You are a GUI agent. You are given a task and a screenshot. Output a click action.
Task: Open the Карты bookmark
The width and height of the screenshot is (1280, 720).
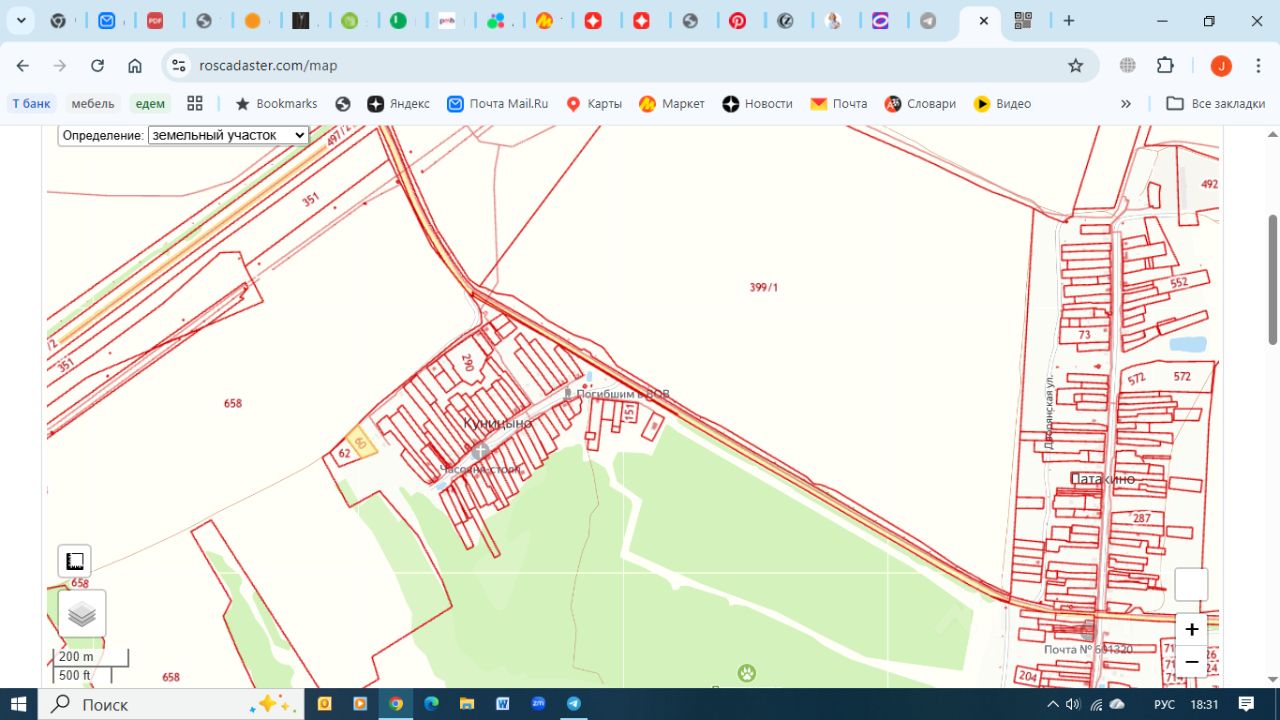[x=594, y=103]
